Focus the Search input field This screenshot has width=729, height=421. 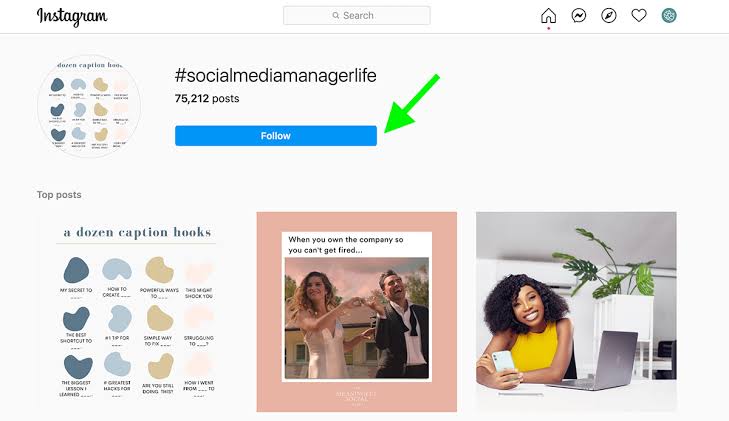pyautogui.click(x=357, y=15)
